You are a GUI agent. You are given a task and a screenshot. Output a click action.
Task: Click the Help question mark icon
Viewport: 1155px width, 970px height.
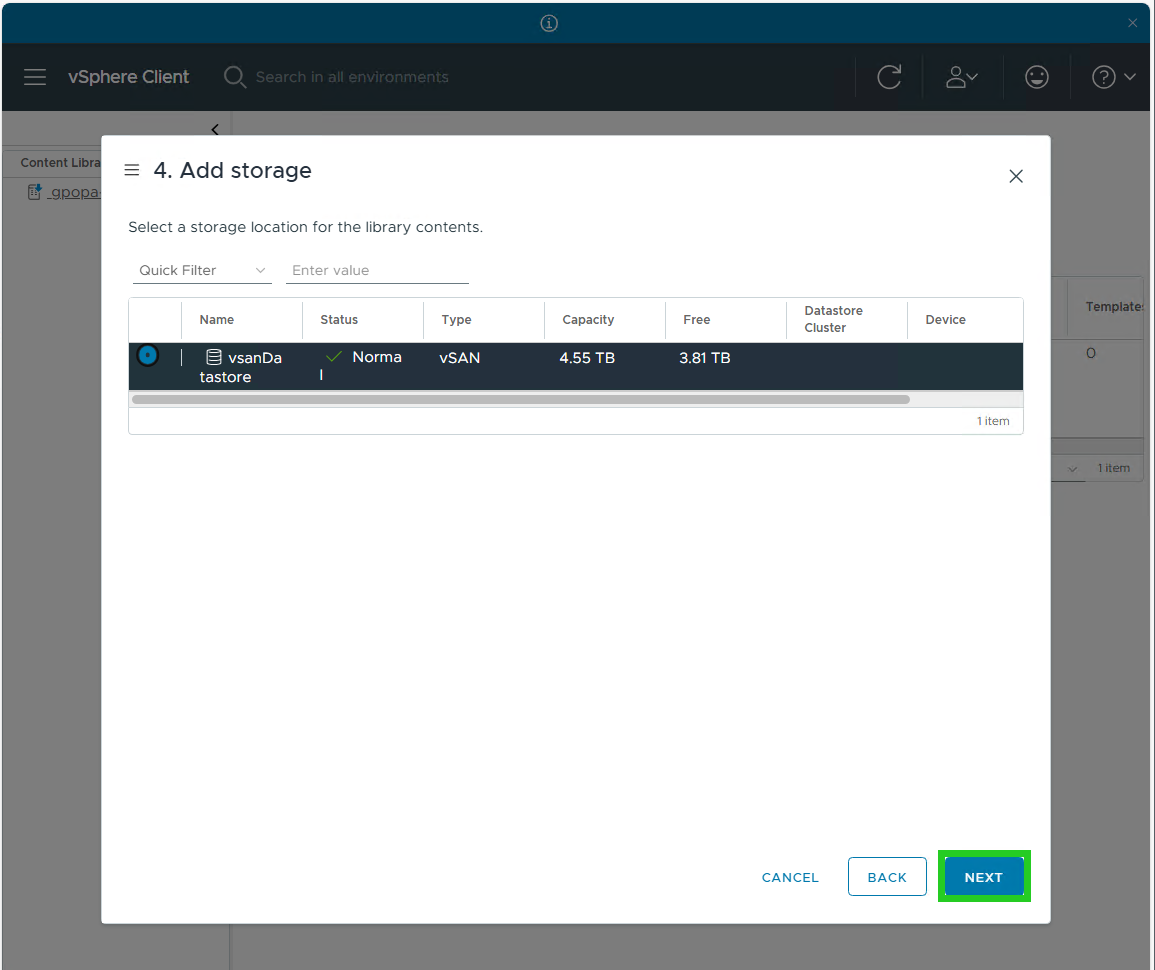pyautogui.click(x=1104, y=77)
